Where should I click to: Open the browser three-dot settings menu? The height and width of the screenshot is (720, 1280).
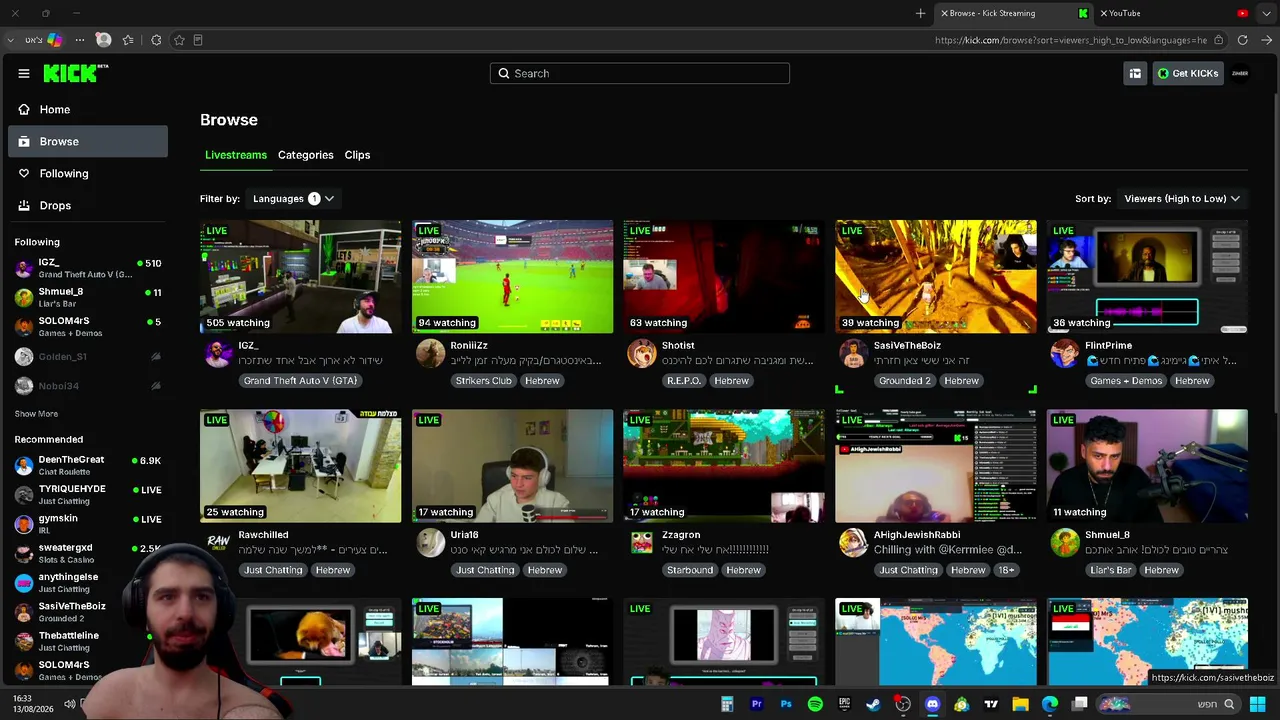(79, 40)
